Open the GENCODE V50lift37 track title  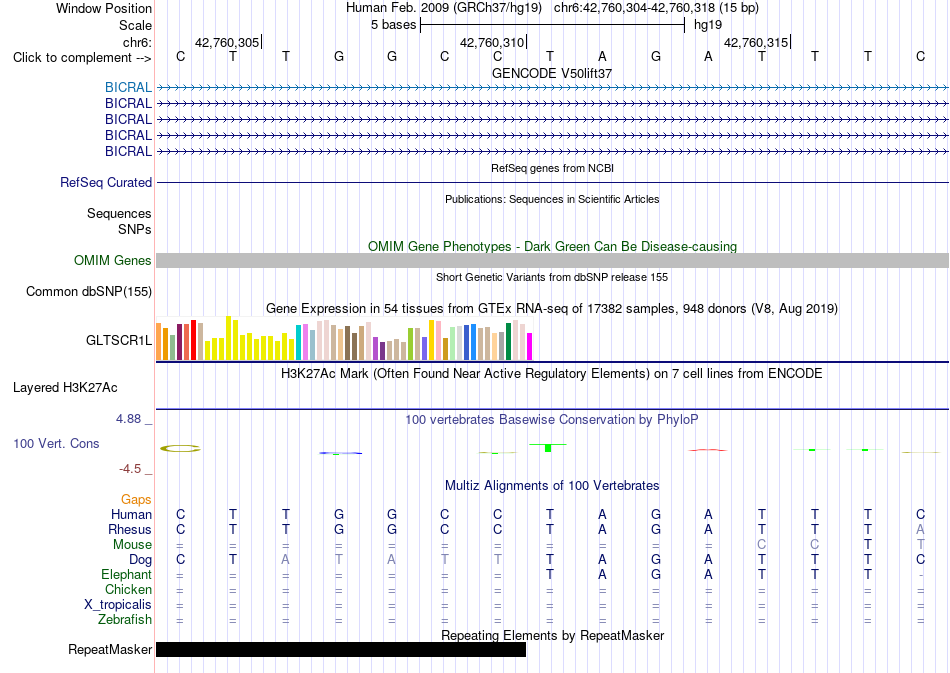coord(552,73)
